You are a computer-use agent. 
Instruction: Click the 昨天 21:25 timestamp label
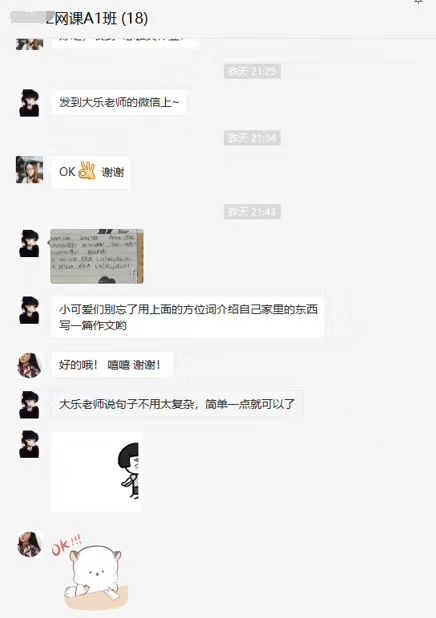[x=252, y=71]
